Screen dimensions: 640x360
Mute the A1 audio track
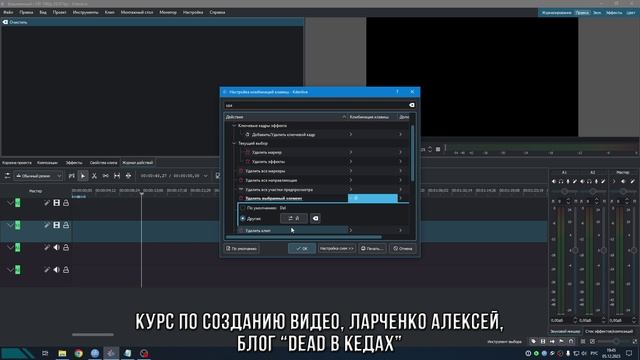coord(56,247)
